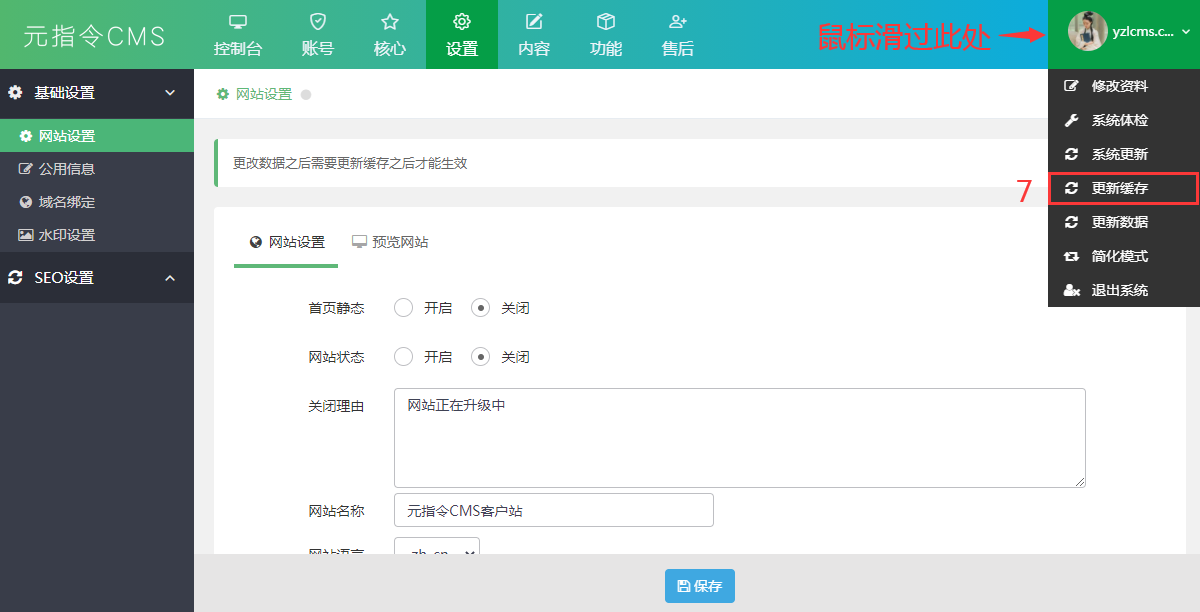The height and width of the screenshot is (612, 1200).
Task: Click the refresh icon beside 更新数据
Action: point(1072,222)
